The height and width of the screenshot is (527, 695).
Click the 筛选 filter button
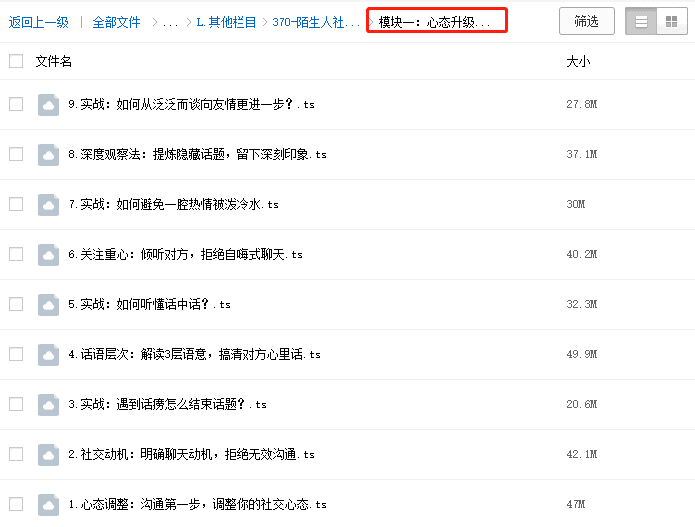pyautogui.click(x=587, y=21)
